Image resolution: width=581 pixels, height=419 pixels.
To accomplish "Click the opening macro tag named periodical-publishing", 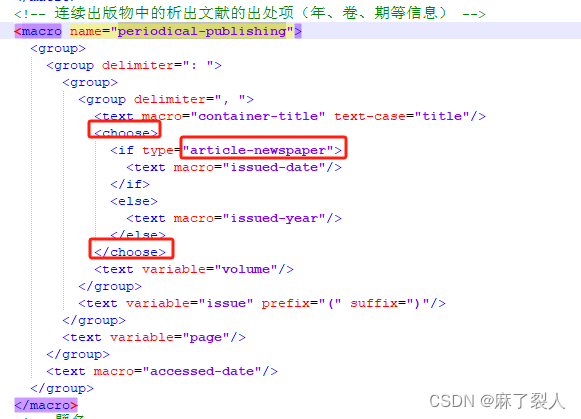I will point(158,31).
